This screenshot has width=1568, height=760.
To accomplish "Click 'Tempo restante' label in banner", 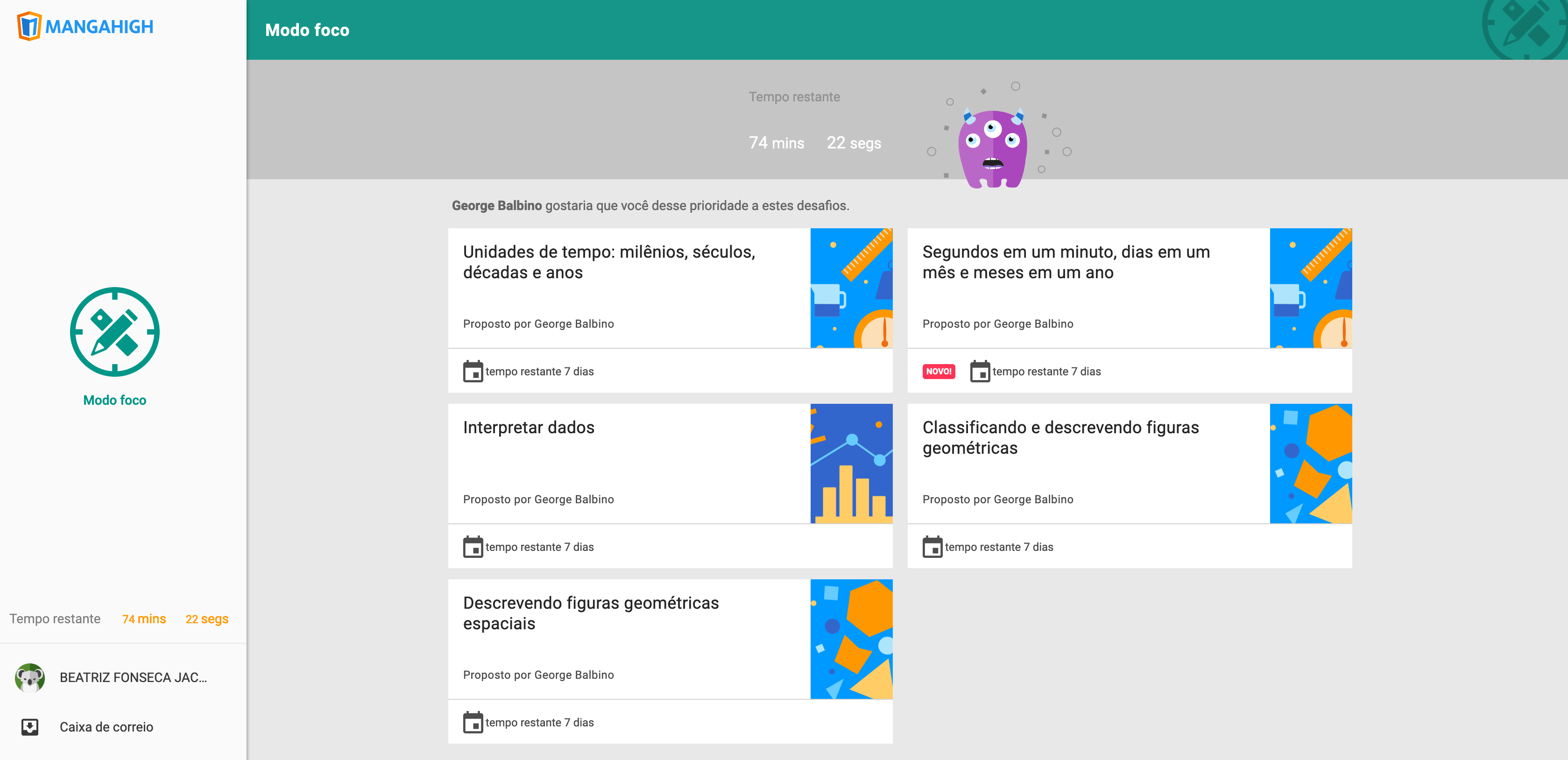I will pos(794,97).
